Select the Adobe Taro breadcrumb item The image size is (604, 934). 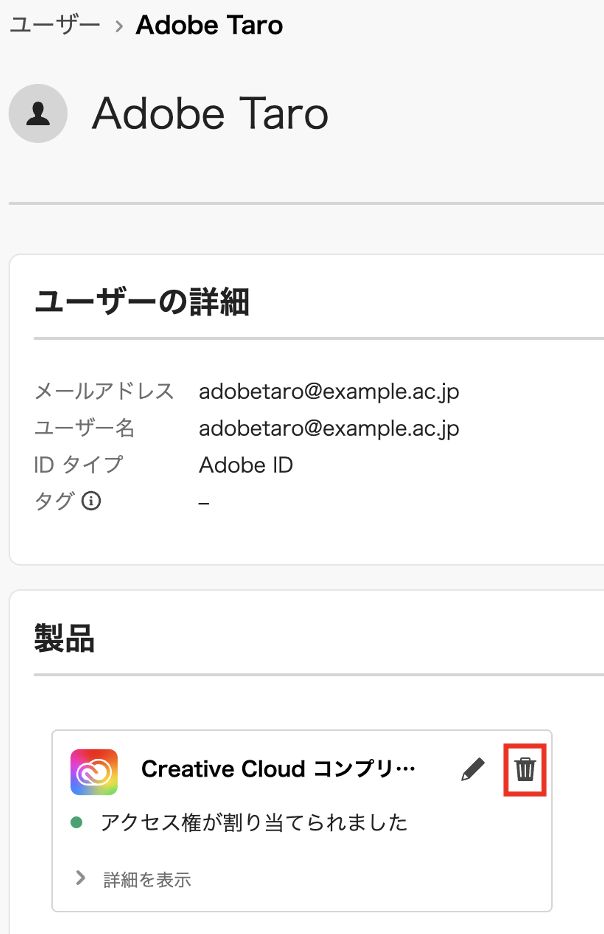click(209, 25)
